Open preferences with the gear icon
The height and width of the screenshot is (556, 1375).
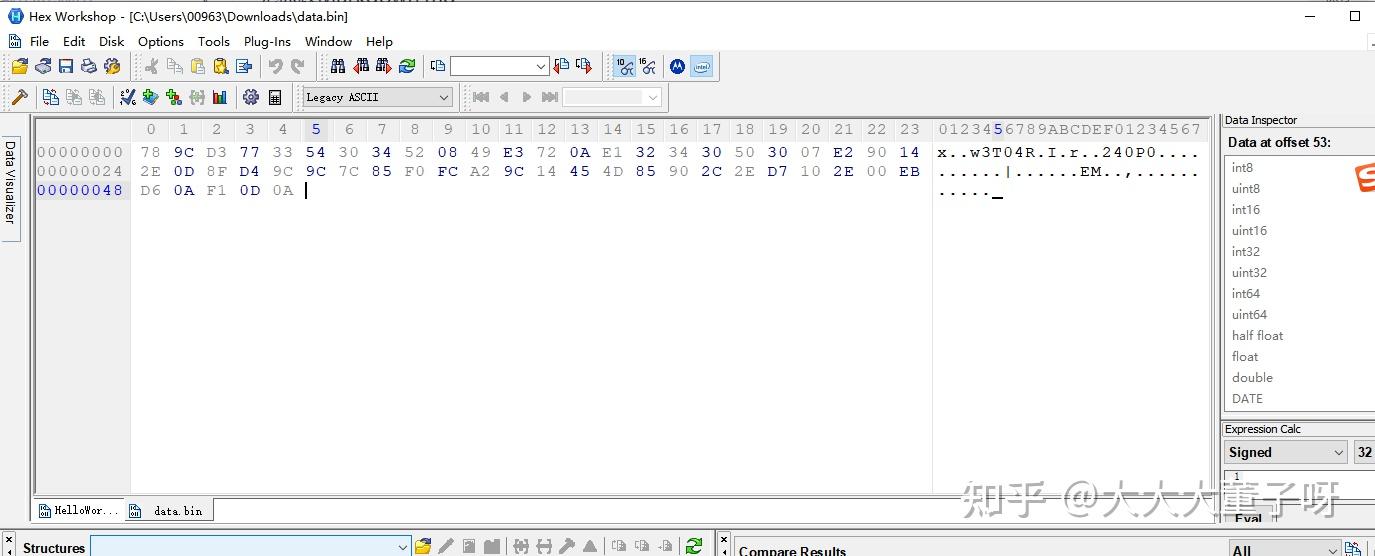point(251,97)
